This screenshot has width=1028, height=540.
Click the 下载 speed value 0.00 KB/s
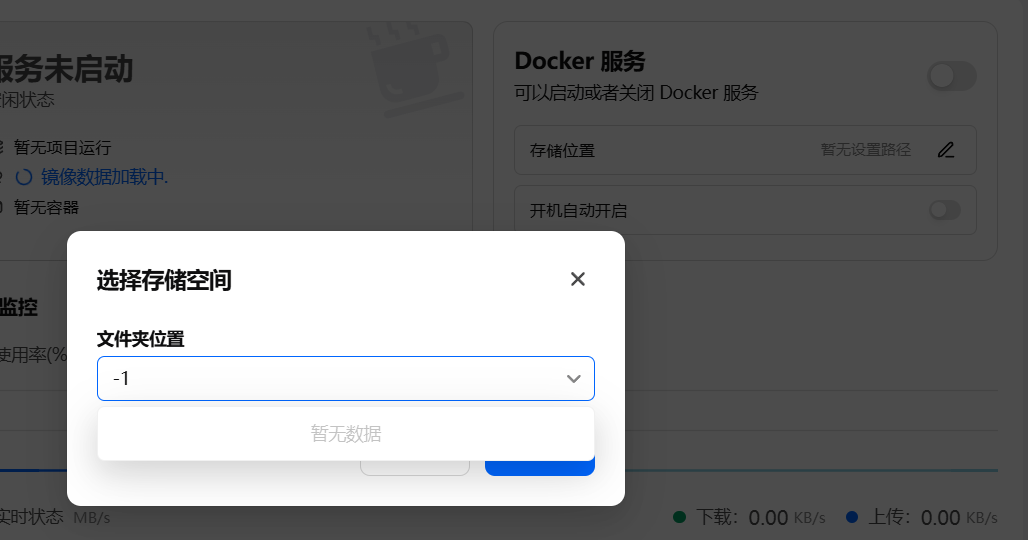click(787, 517)
